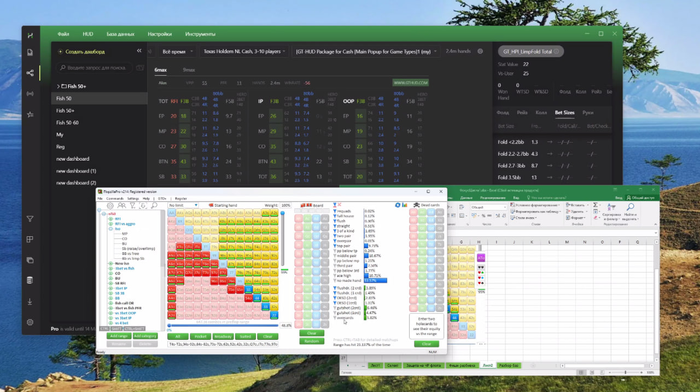Adjust the vertical weight slider beside Flopzilla grid
700x392 pixels.
(x=282, y=238)
